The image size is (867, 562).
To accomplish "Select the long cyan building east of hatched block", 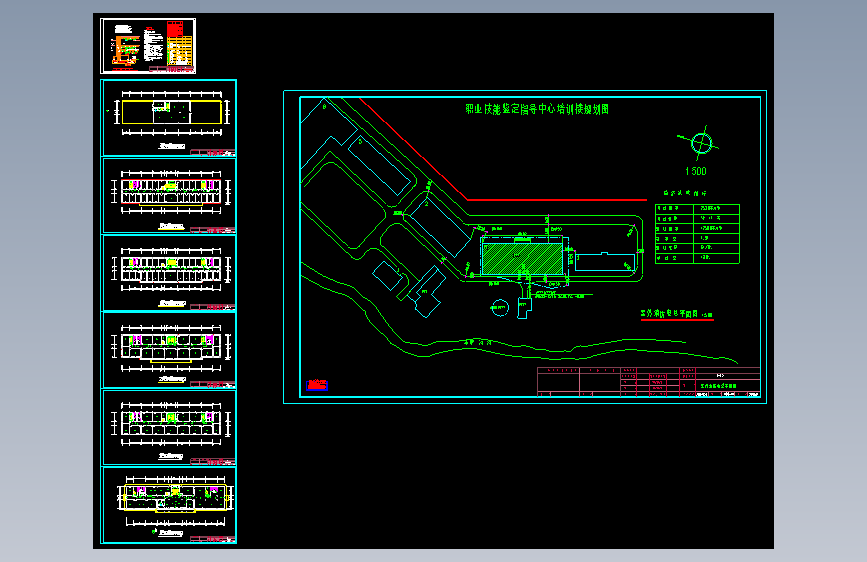I will [605, 262].
